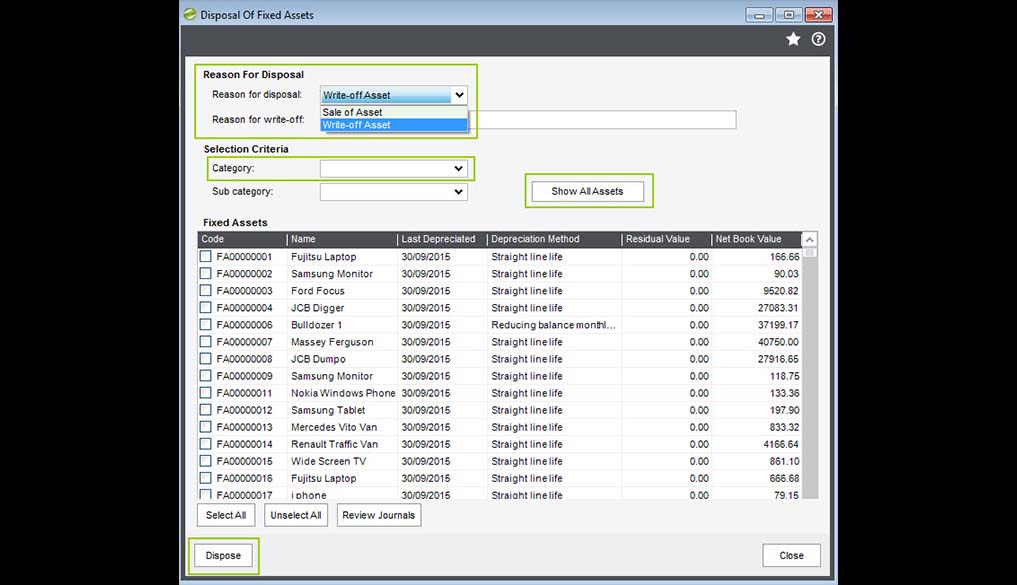Tick checkbox for FA00000001 Fujitsu Laptop
This screenshot has height=585, width=1017.
pyautogui.click(x=206, y=256)
